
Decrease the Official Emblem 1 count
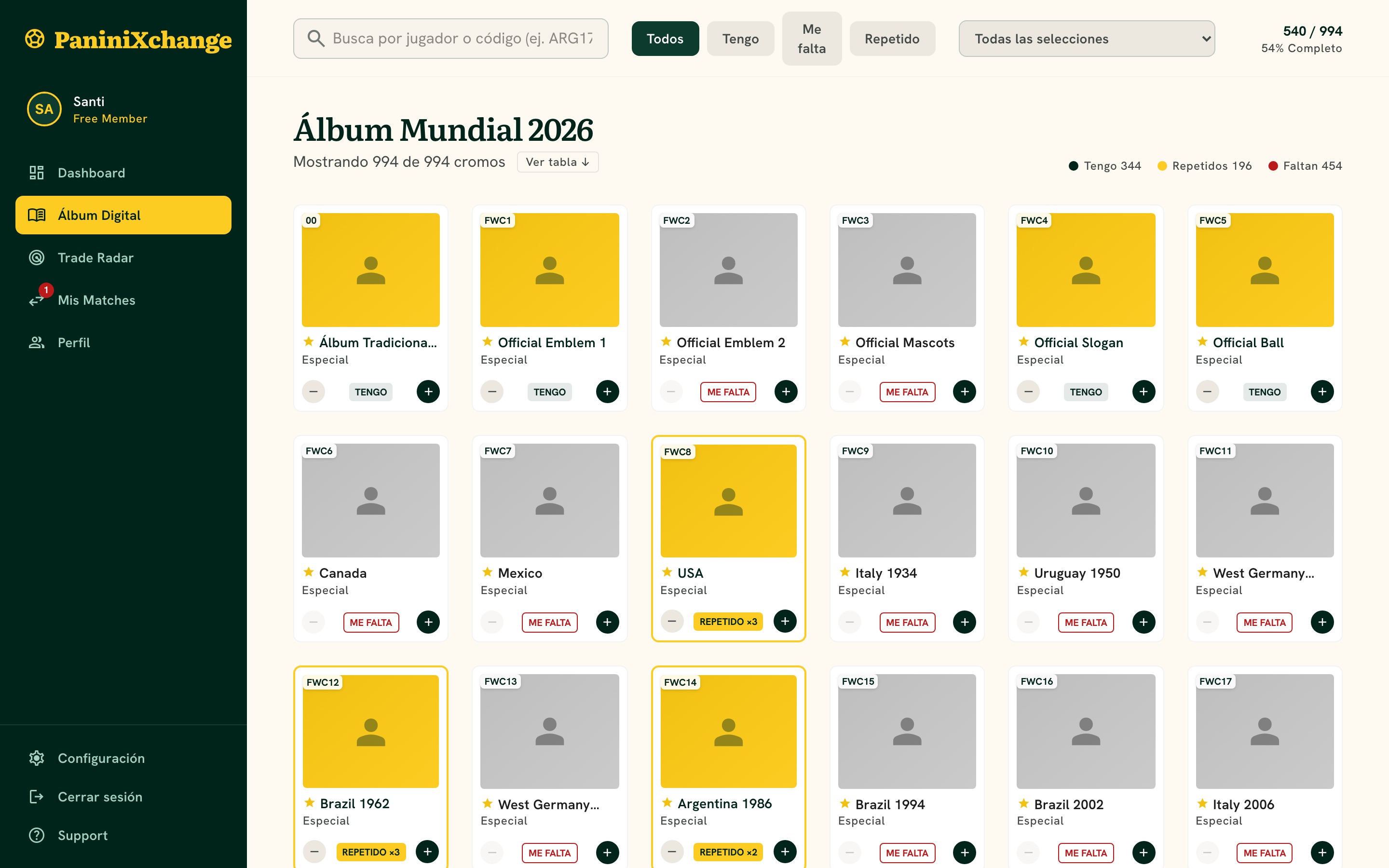click(492, 392)
